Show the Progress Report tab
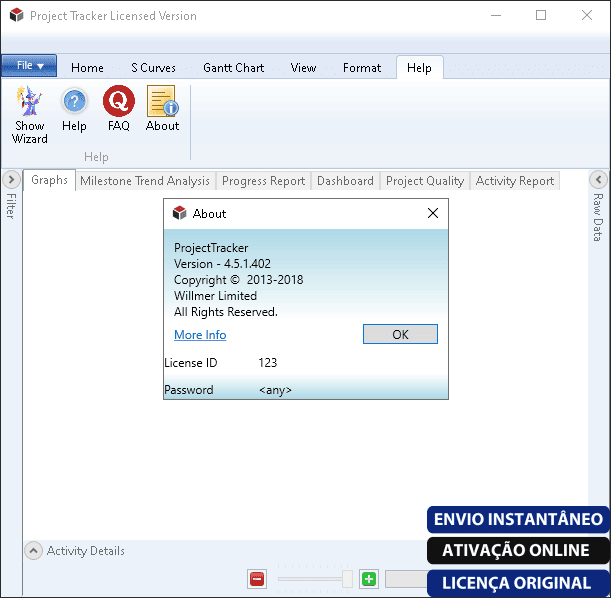Image resolution: width=611 pixels, height=598 pixels. pos(263,181)
